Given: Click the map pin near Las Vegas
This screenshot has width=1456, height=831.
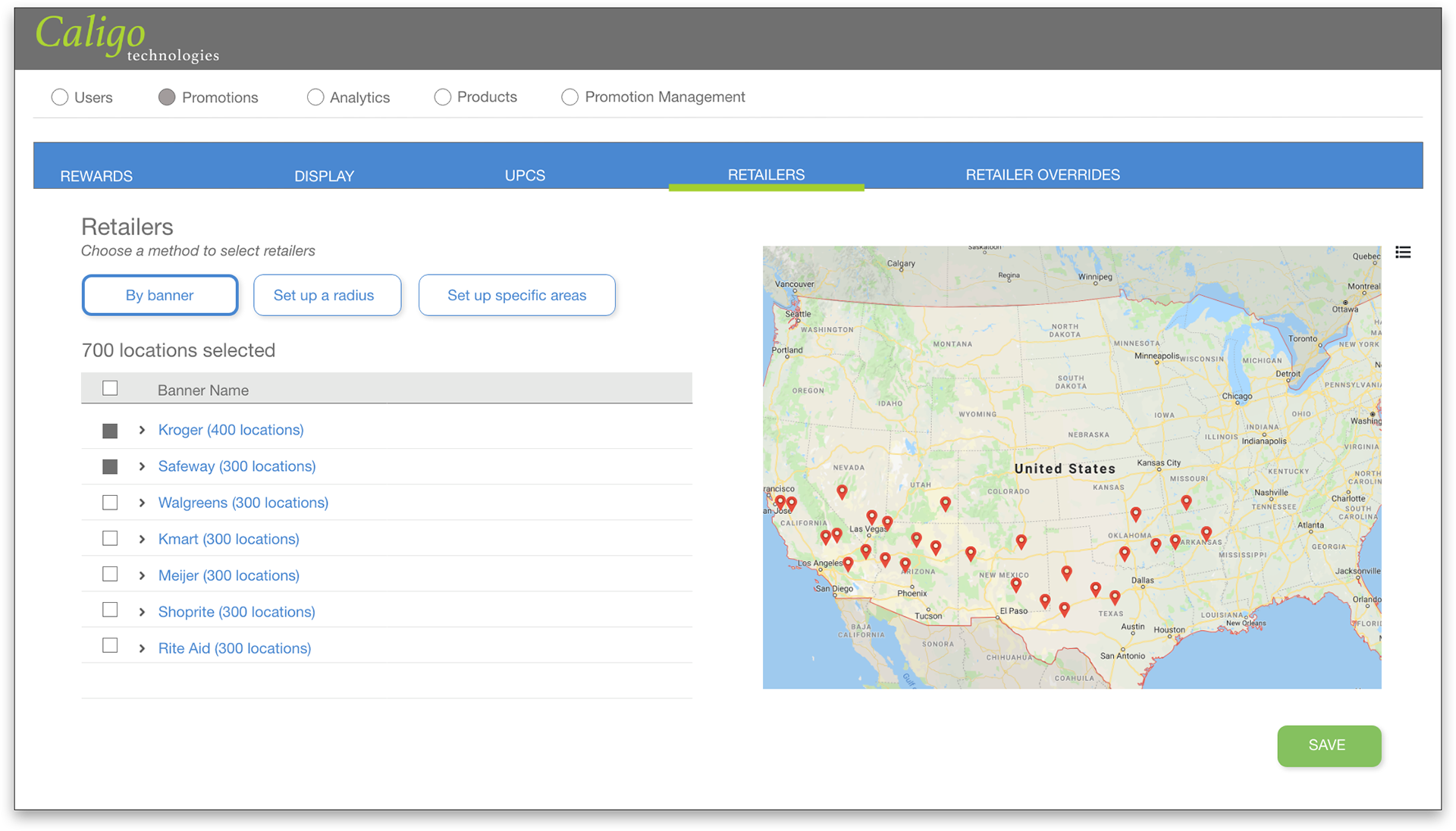Looking at the screenshot, I should pos(872,518).
